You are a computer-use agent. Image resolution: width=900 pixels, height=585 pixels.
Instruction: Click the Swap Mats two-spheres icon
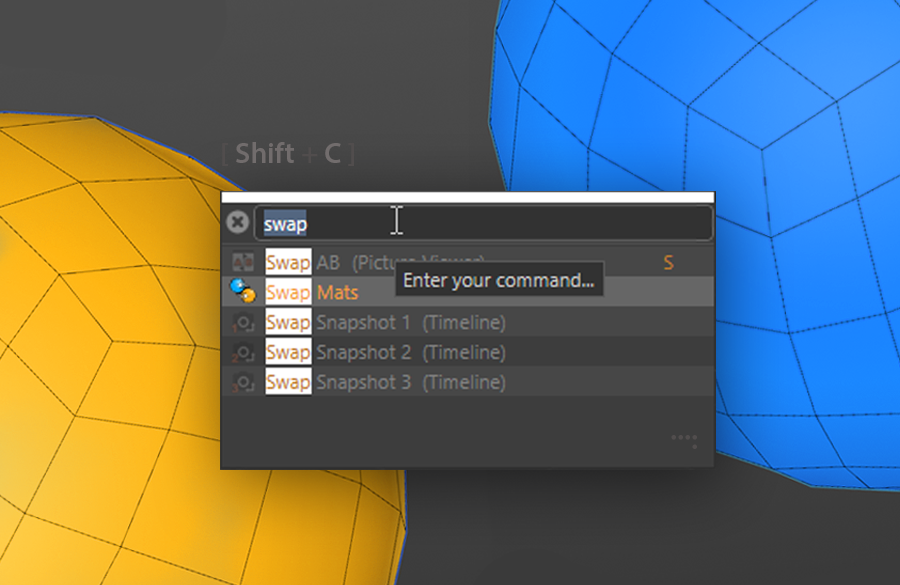[243, 292]
